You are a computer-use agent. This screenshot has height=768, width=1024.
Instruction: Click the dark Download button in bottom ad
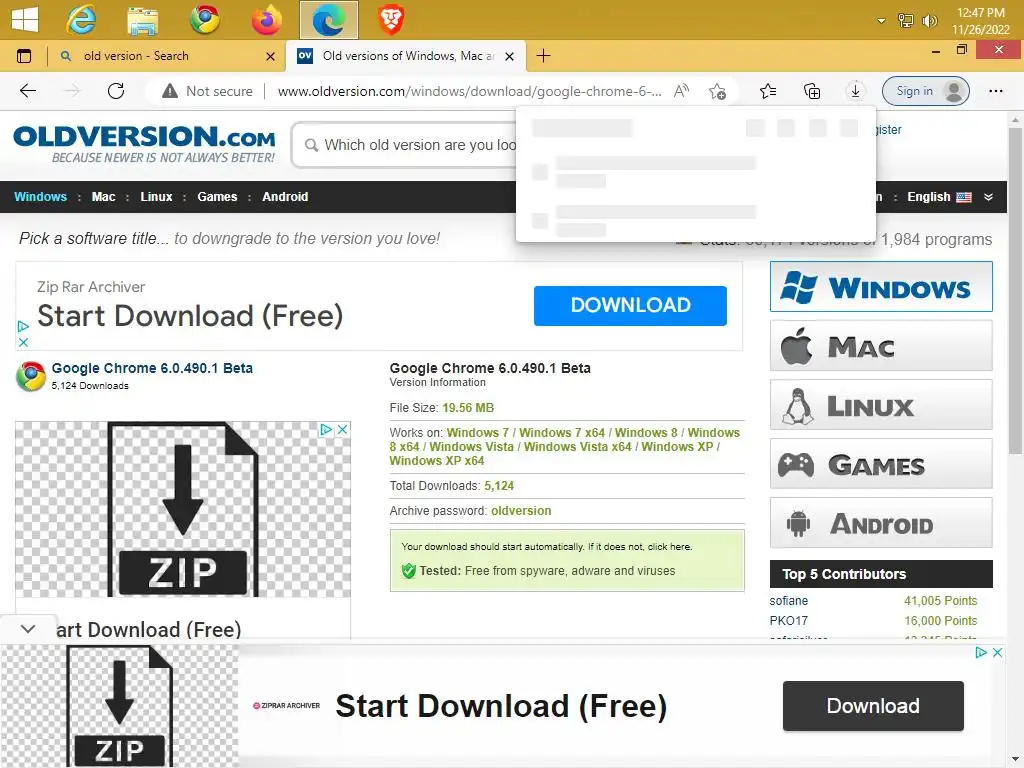click(873, 706)
